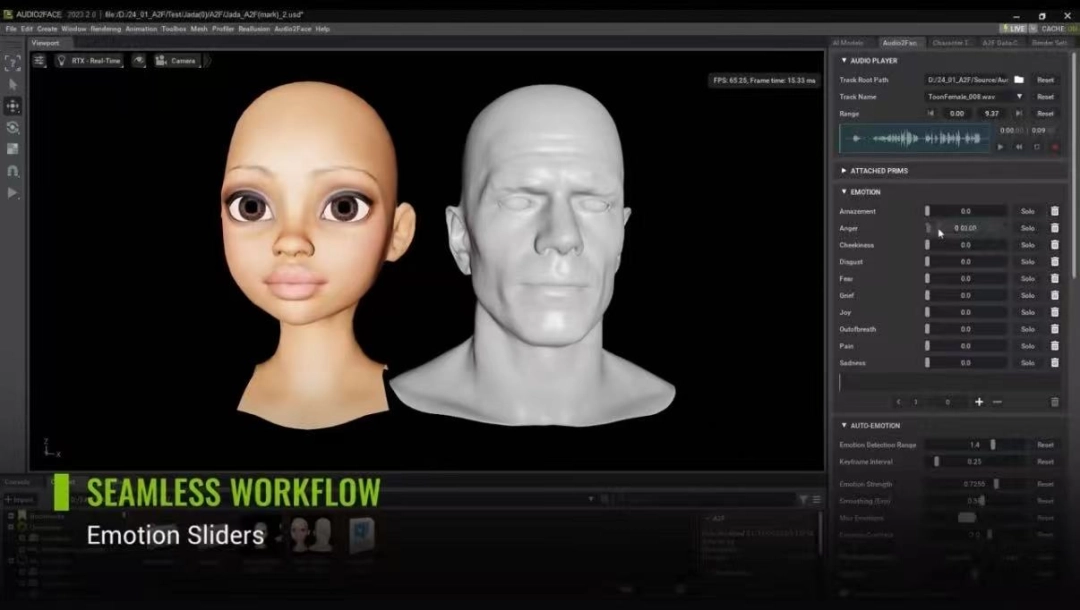Activate the Rotate tool in left toolbar
Screen dimensions: 1080x610
(13, 128)
